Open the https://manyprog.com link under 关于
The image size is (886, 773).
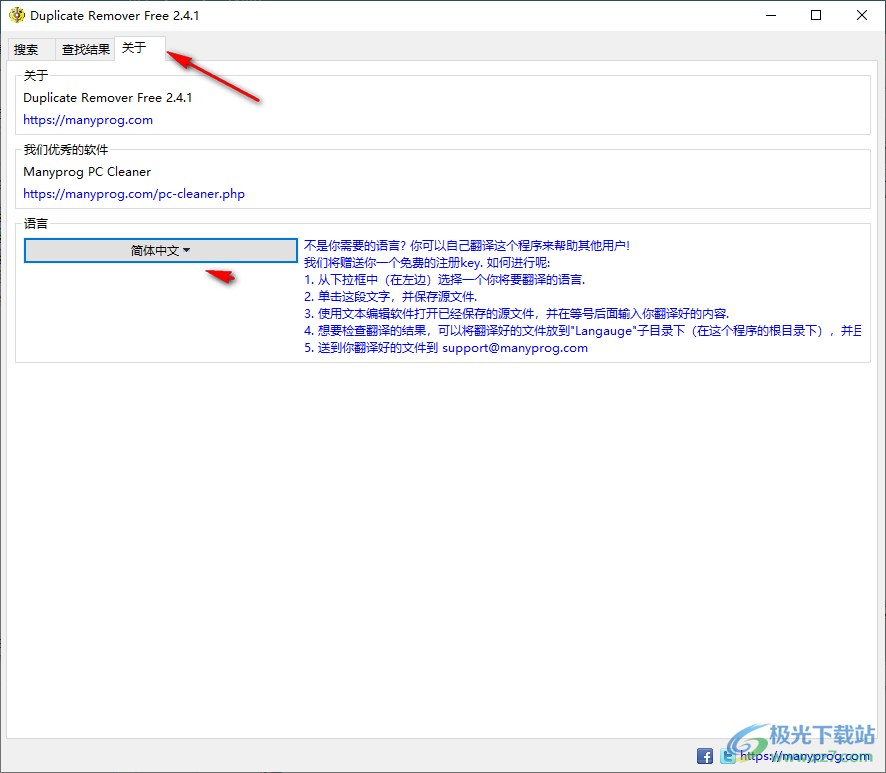88,120
